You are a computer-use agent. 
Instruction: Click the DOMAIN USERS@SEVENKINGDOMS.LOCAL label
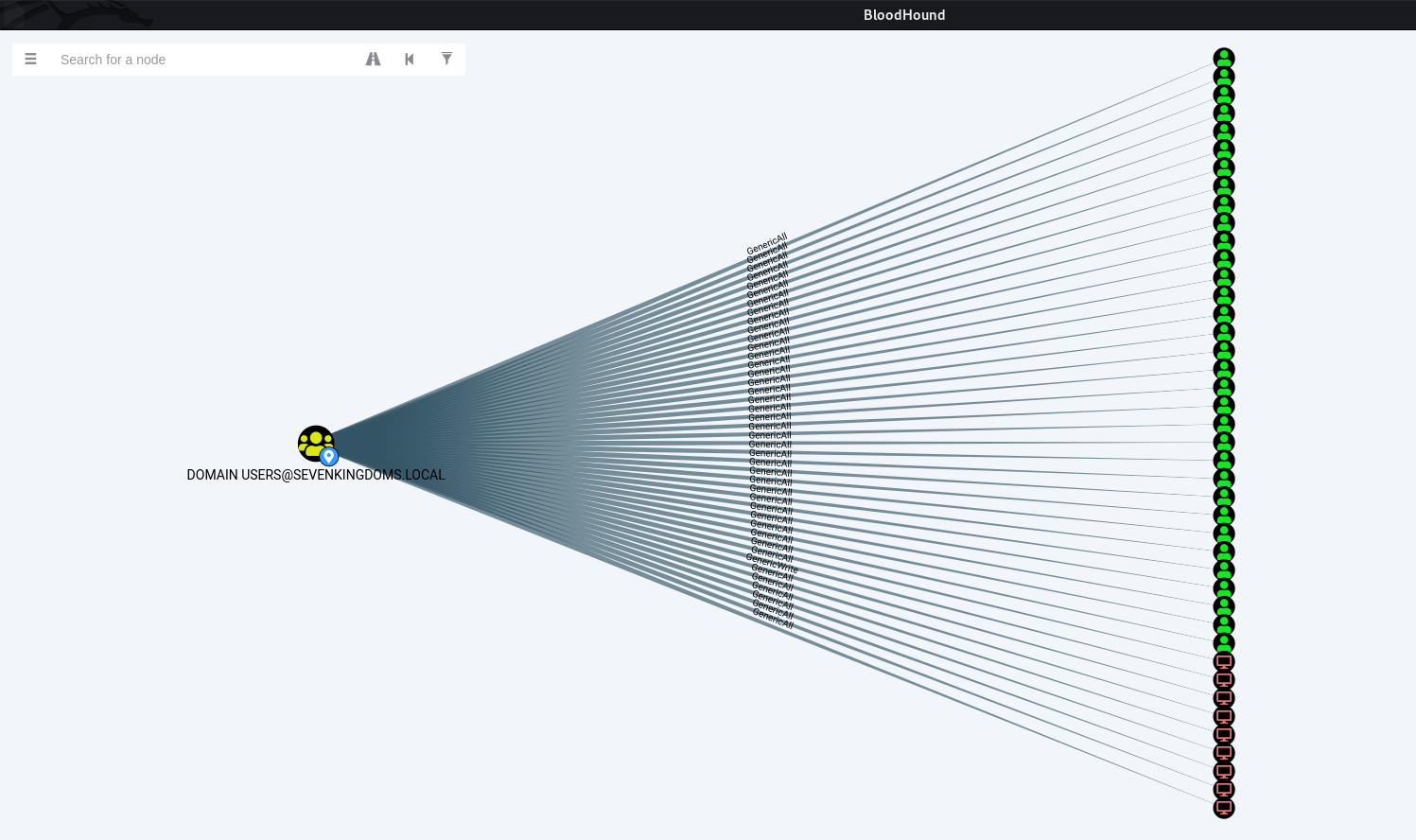click(316, 475)
